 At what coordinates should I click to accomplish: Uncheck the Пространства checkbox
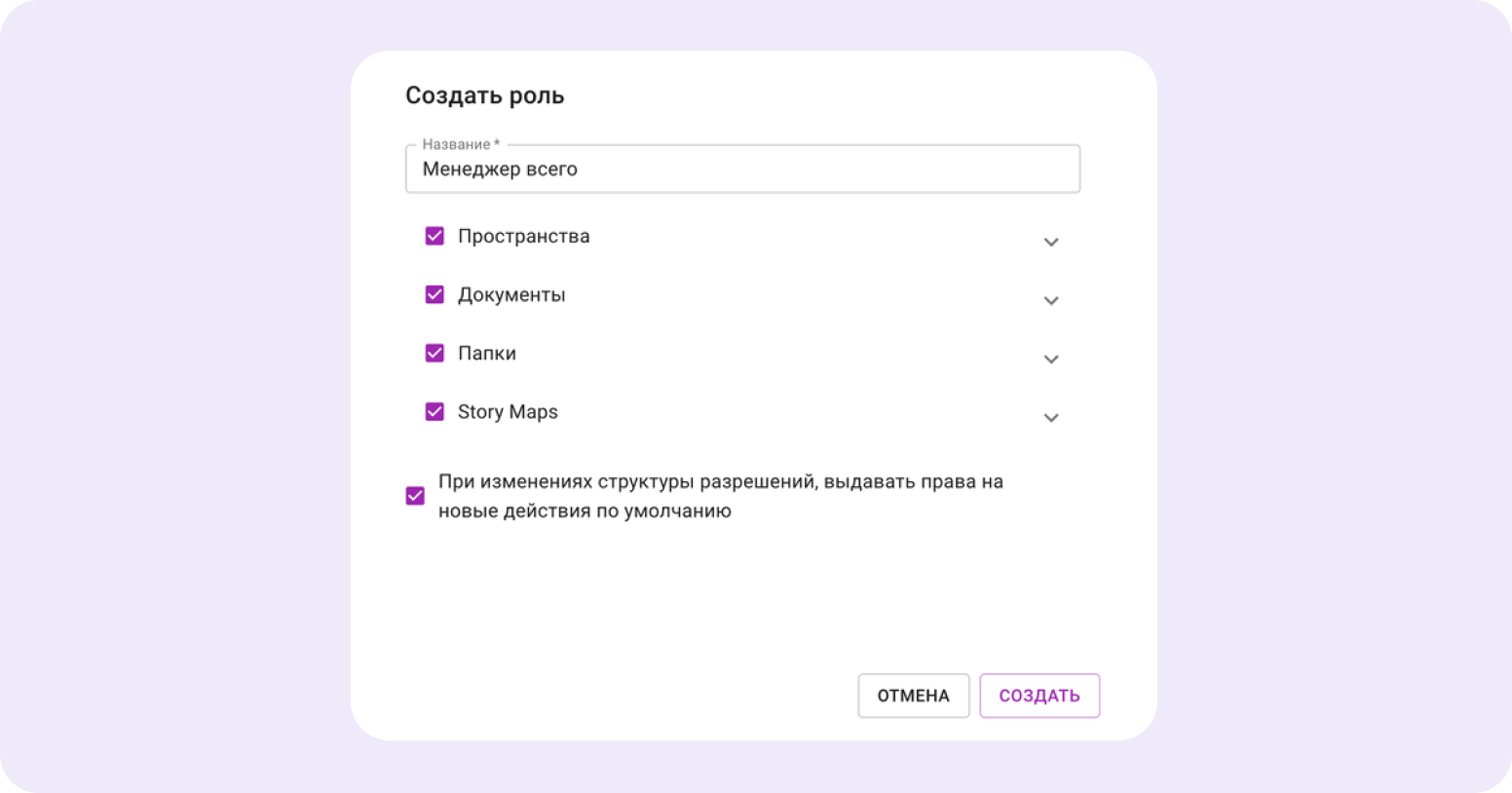435,236
